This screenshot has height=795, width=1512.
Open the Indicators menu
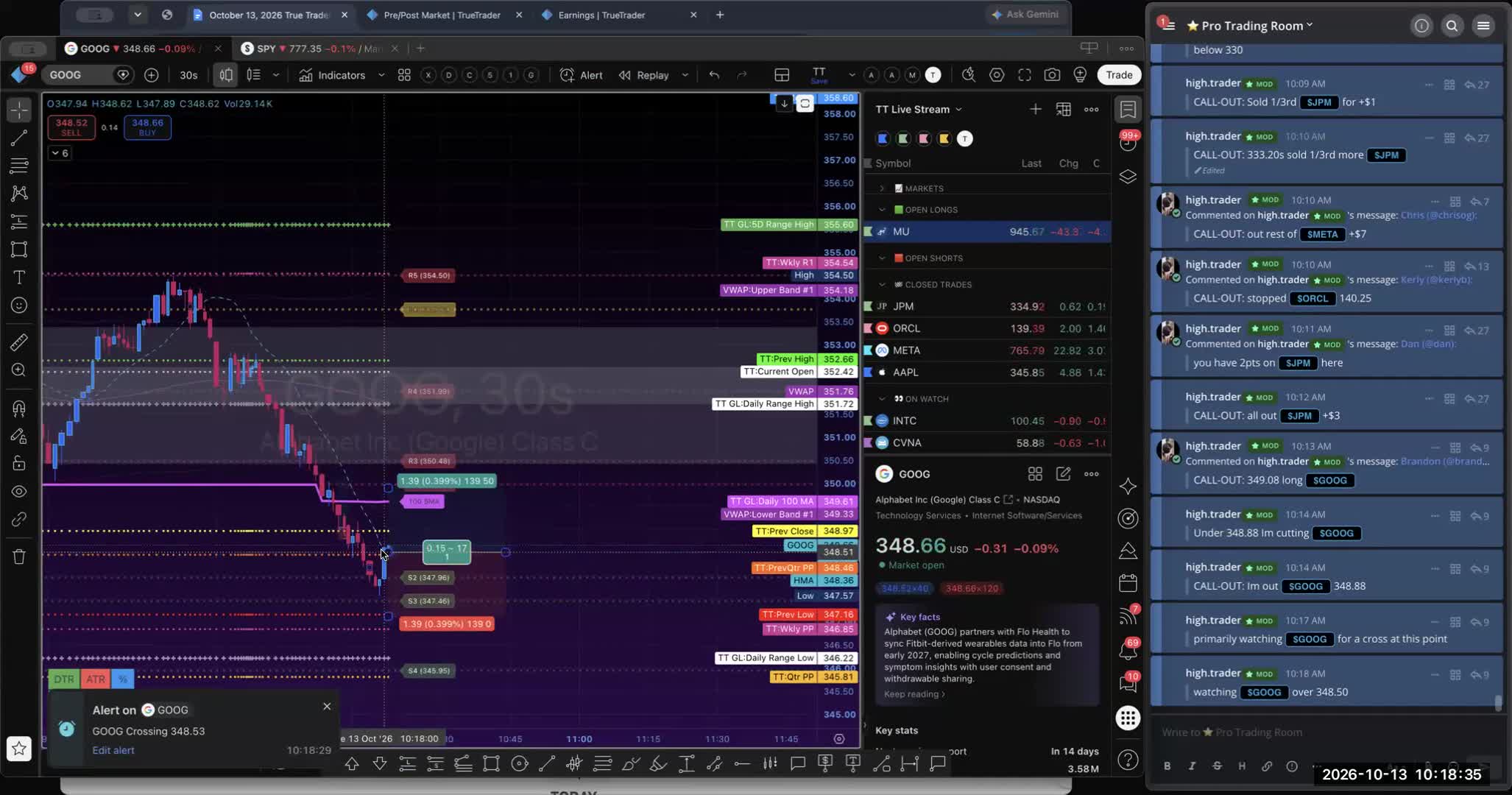click(x=332, y=75)
